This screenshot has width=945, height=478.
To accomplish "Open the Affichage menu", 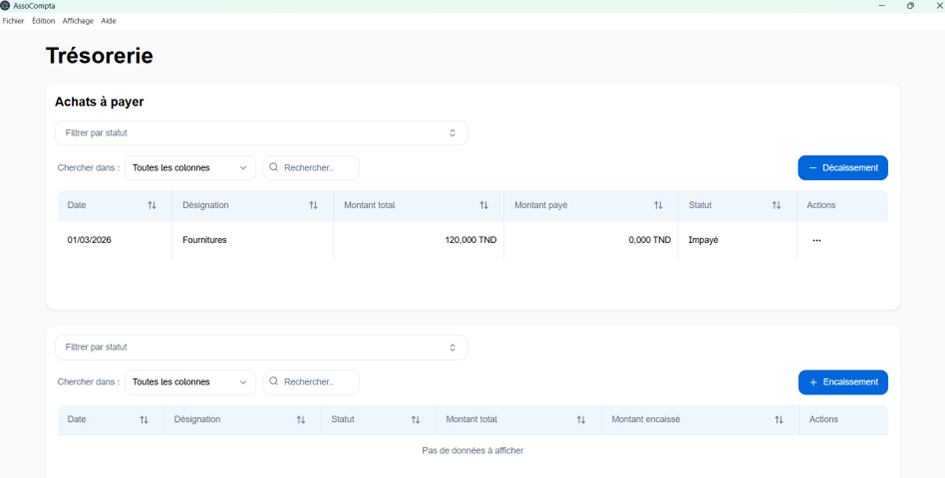I will point(78,21).
